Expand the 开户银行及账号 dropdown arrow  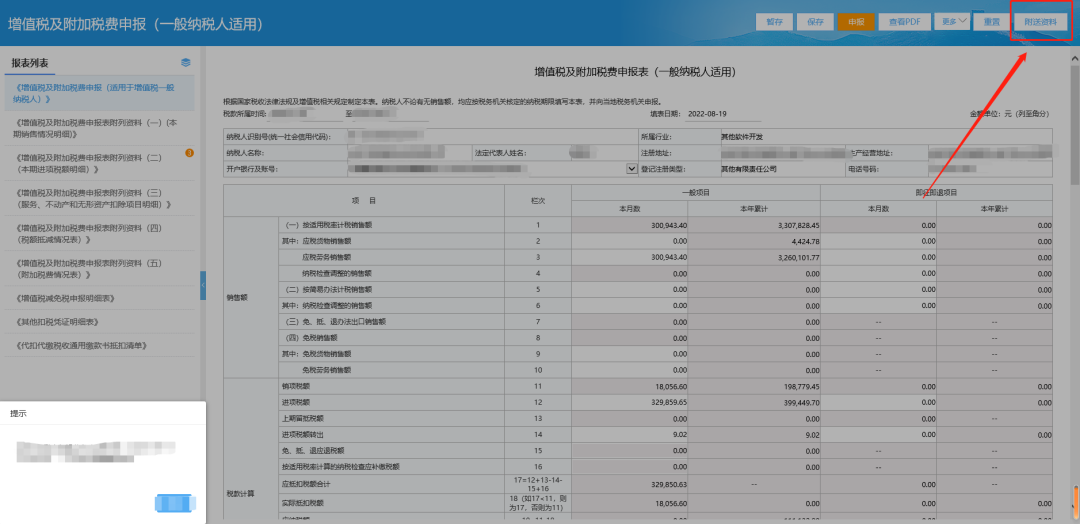(x=631, y=169)
